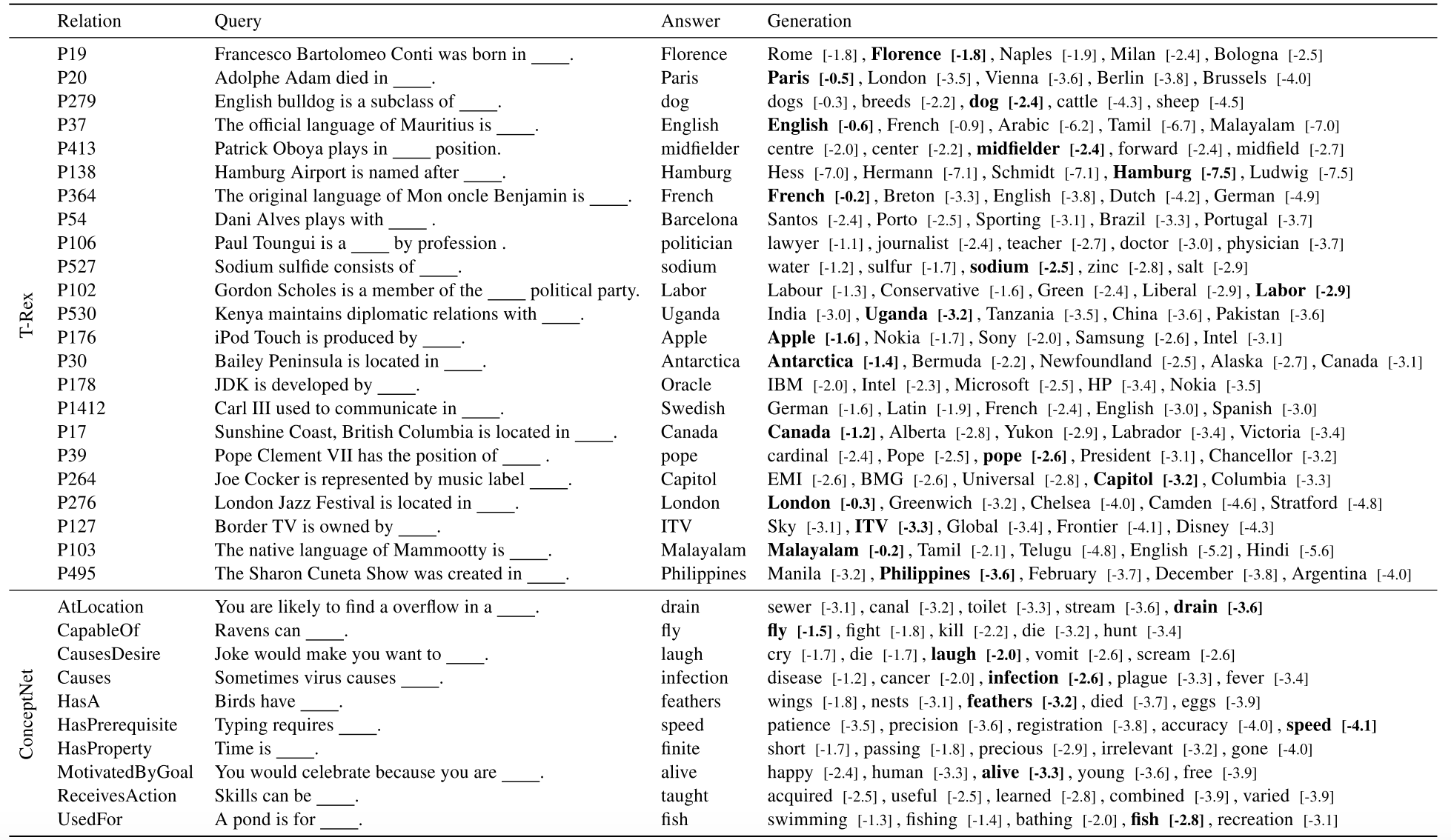This screenshot has height=840, width=1451.
Task: Click answer cell 'Malayalam'
Action: coord(703,550)
